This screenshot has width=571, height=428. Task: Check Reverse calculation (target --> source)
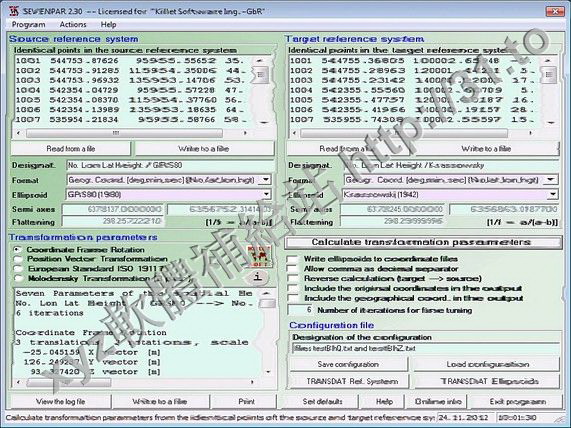click(292, 279)
